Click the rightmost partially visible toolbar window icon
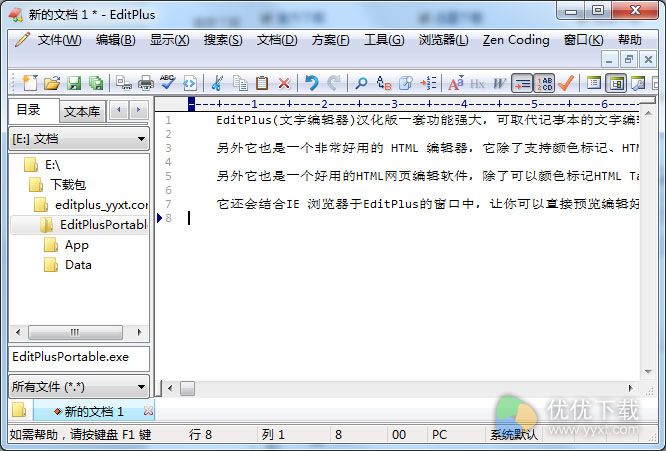This screenshot has width=666, height=451. [655, 83]
